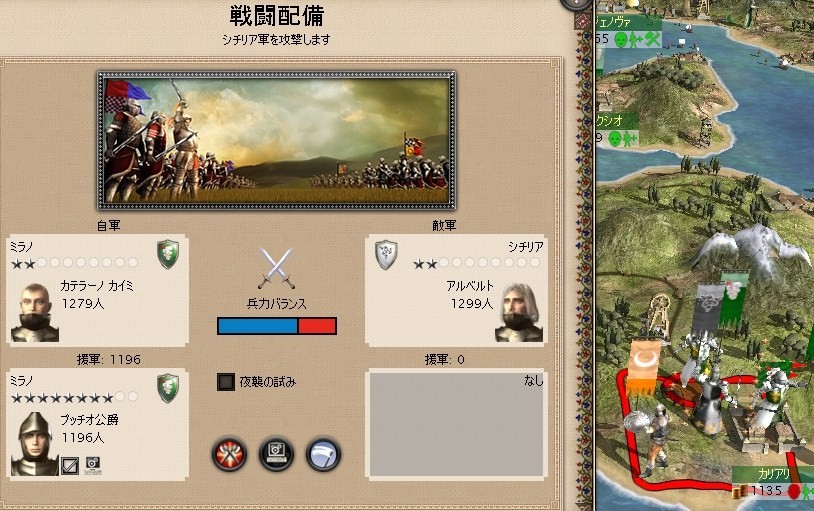Select helmeted ブッチオ公爵 portrait

35,444
